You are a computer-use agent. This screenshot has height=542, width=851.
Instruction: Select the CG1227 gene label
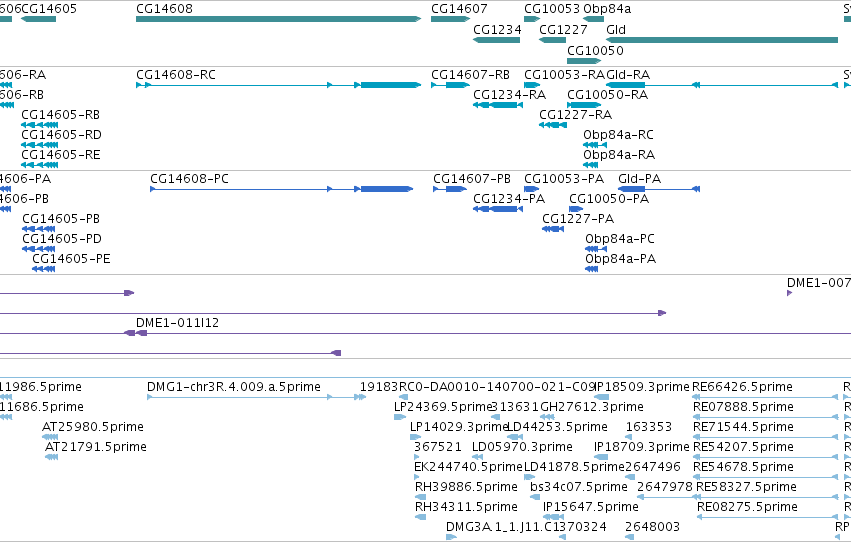pos(563,30)
